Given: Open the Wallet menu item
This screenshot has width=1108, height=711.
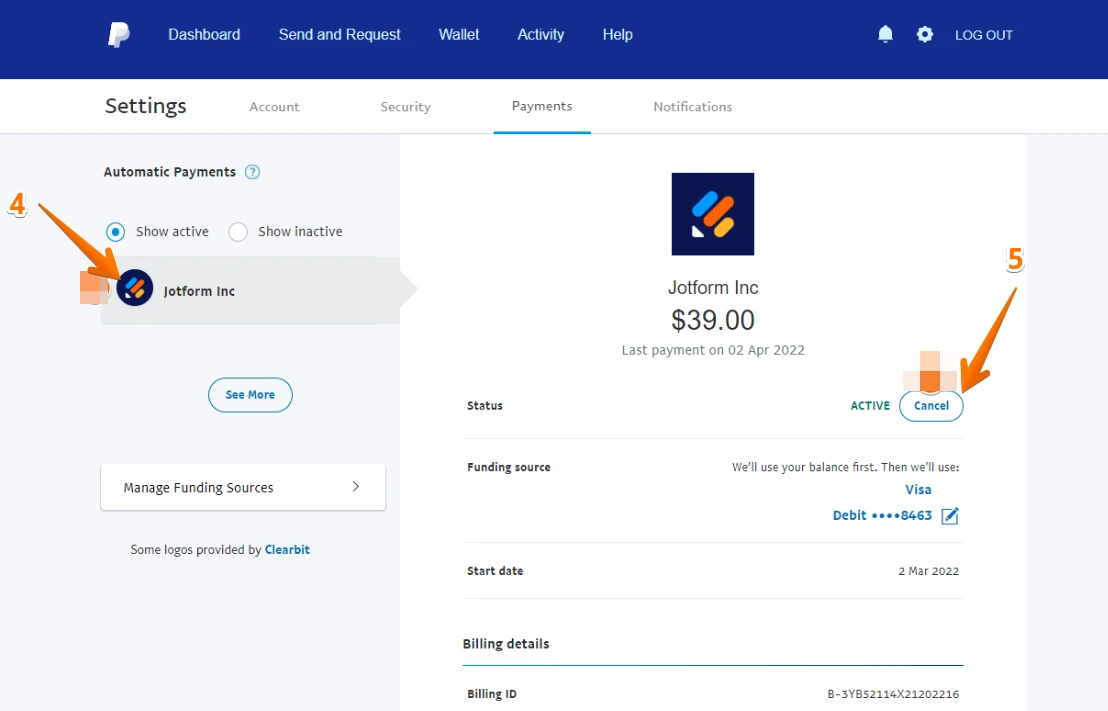Looking at the screenshot, I should pyautogui.click(x=459, y=34).
